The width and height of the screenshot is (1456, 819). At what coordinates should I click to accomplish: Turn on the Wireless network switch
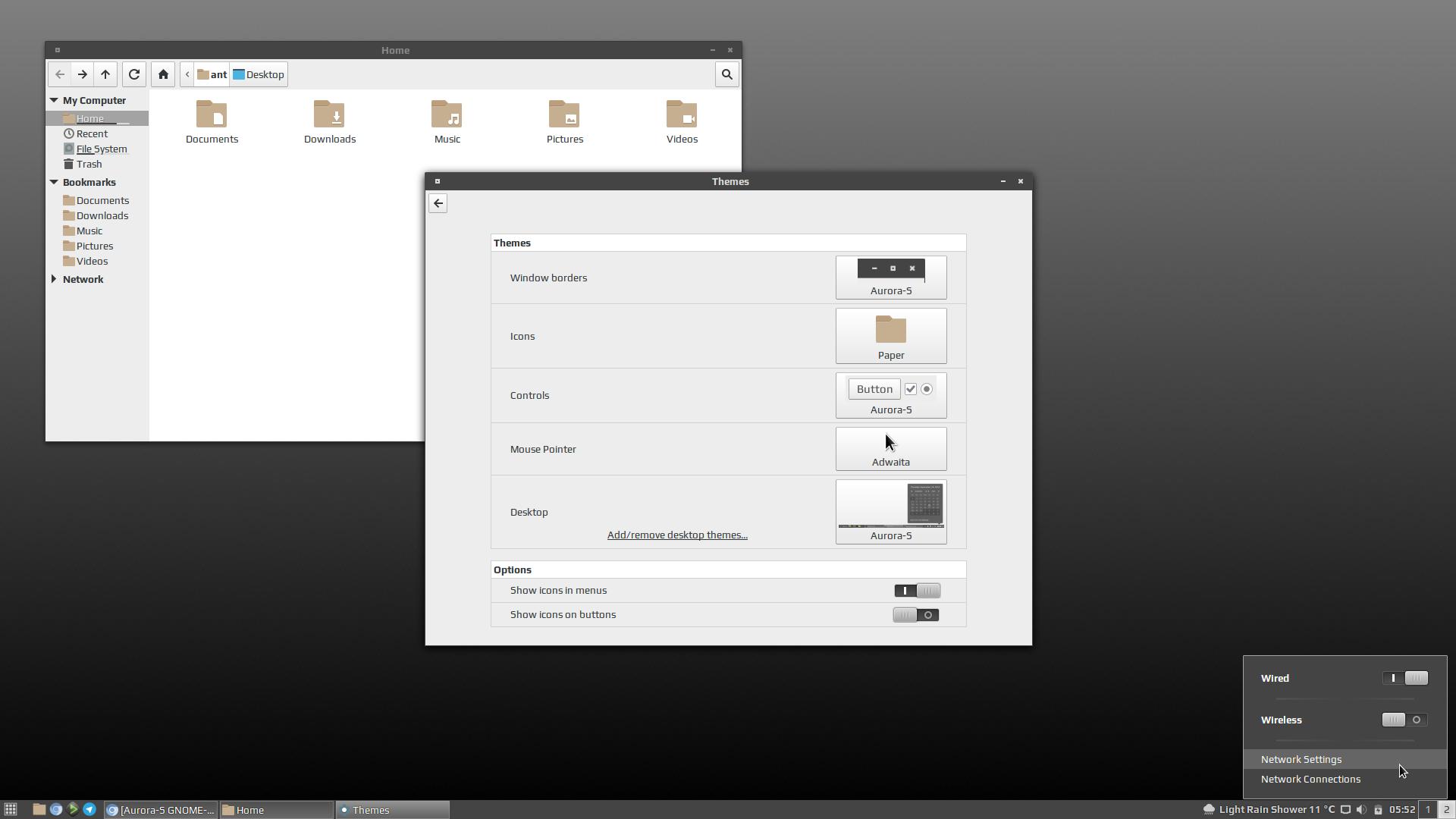point(1405,720)
